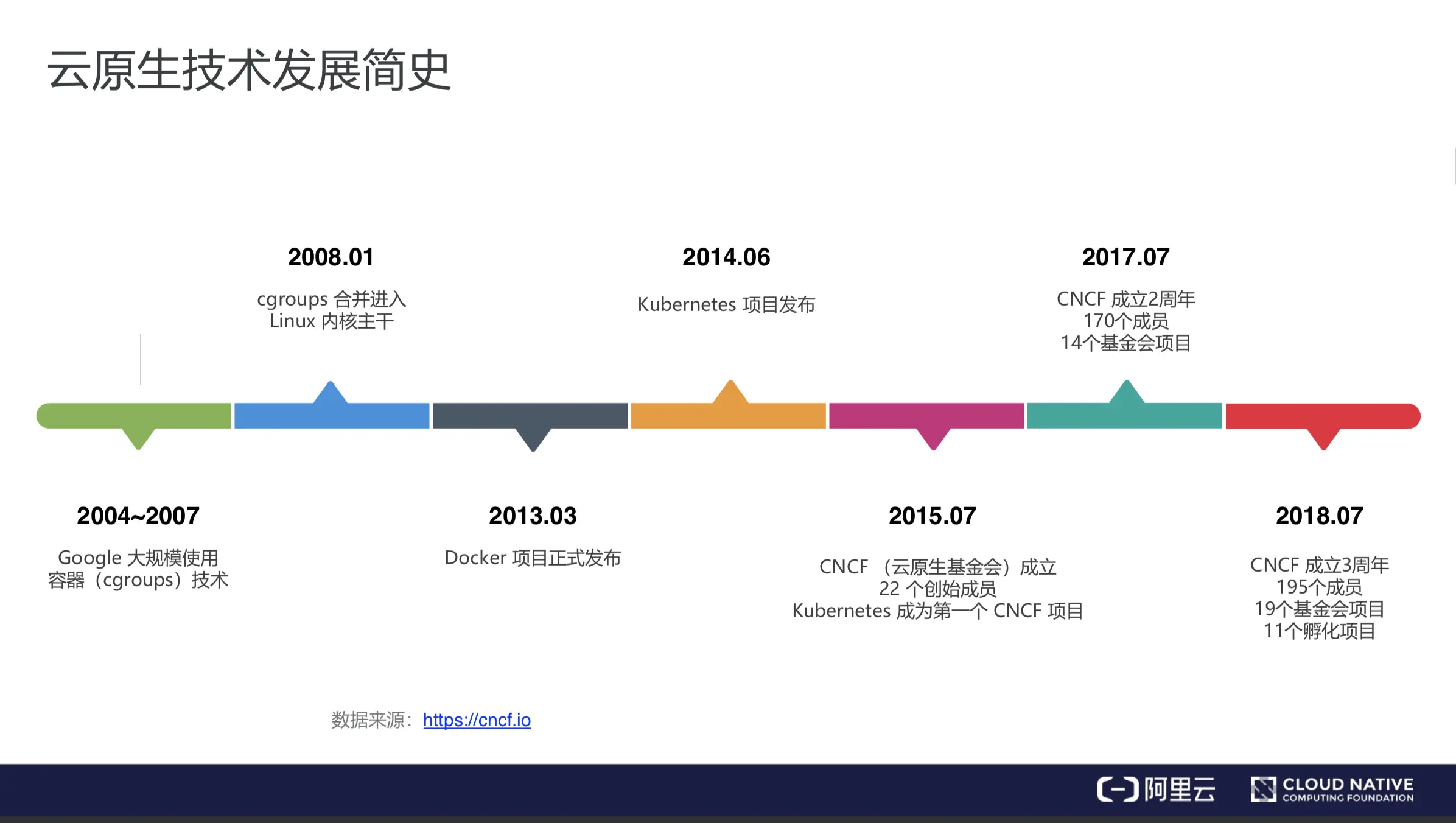Click the blue 2008.01 timeline segment
The height and width of the screenshot is (823, 1456).
tap(332, 416)
